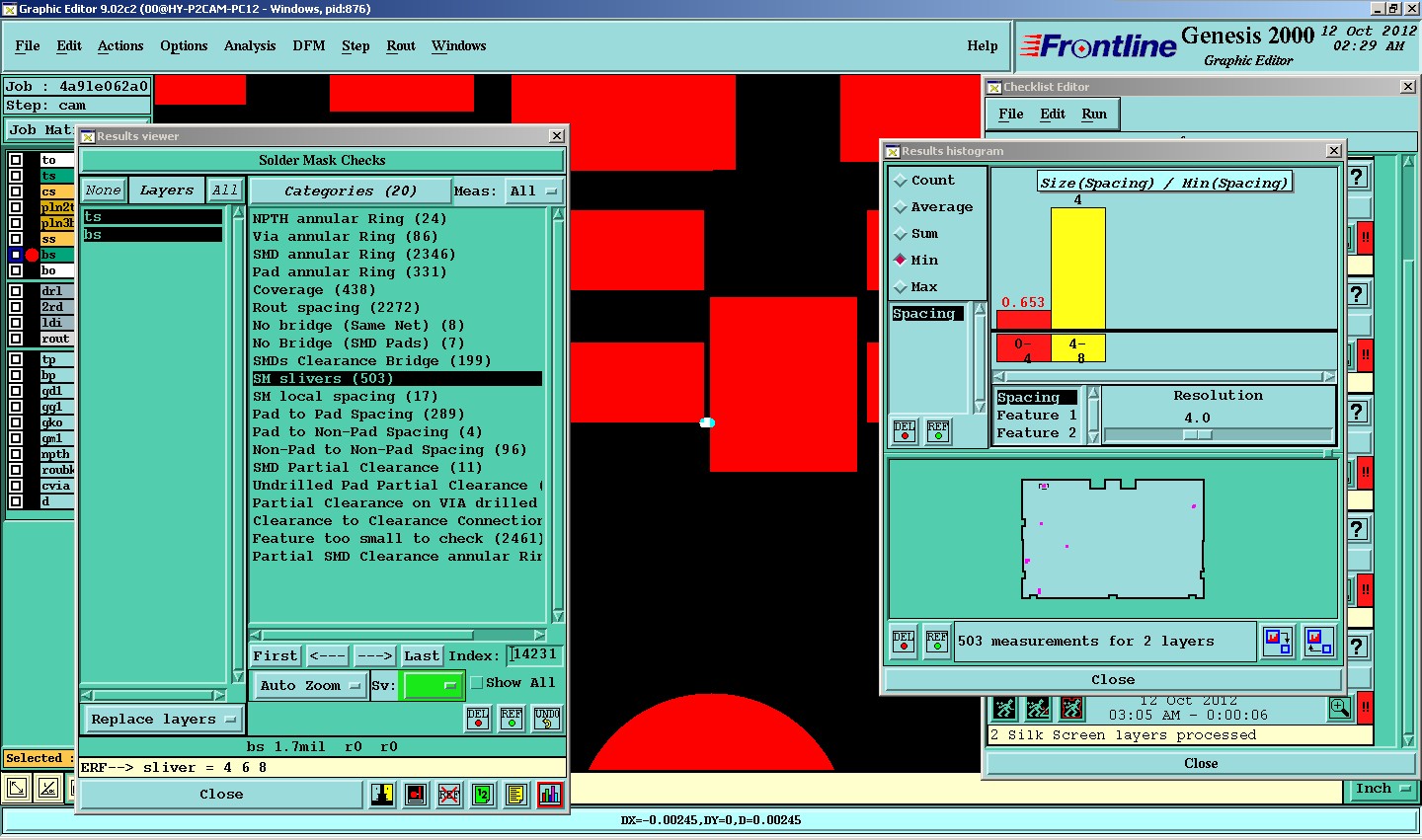Click the green numbered page icon
This screenshot has width=1422, height=840.
point(483,795)
